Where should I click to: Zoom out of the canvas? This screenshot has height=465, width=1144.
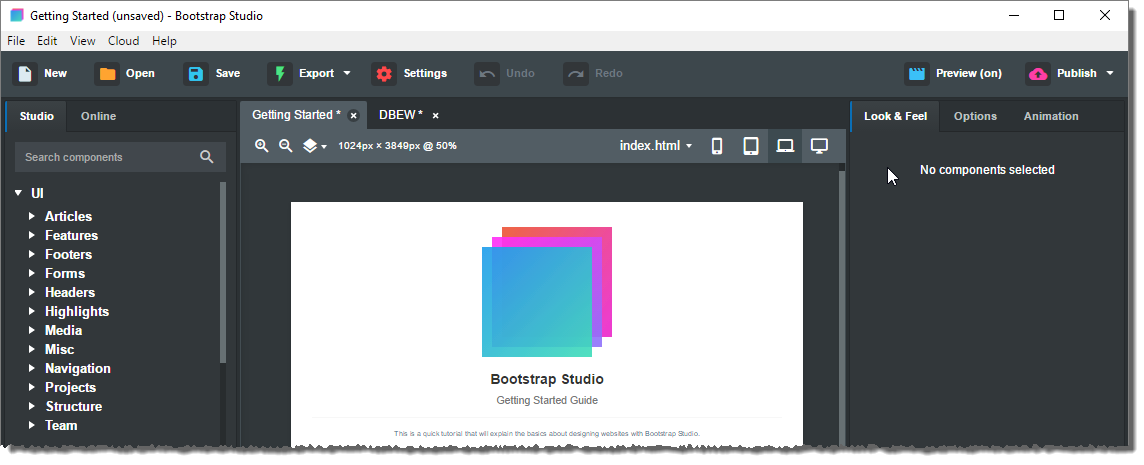285,146
